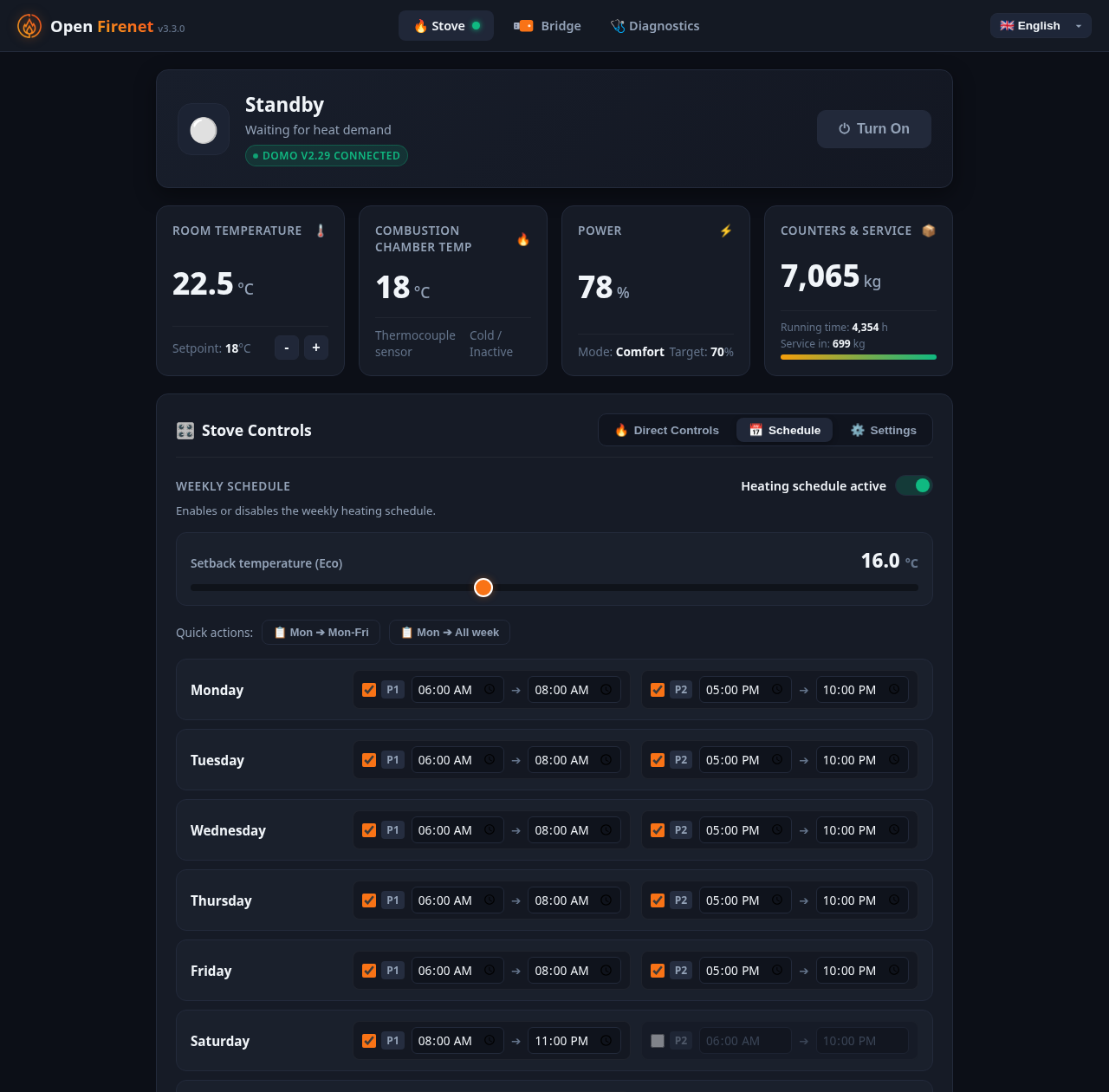Disable the Heating schedule active switch
The width and height of the screenshot is (1109, 1092).
tap(913, 485)
